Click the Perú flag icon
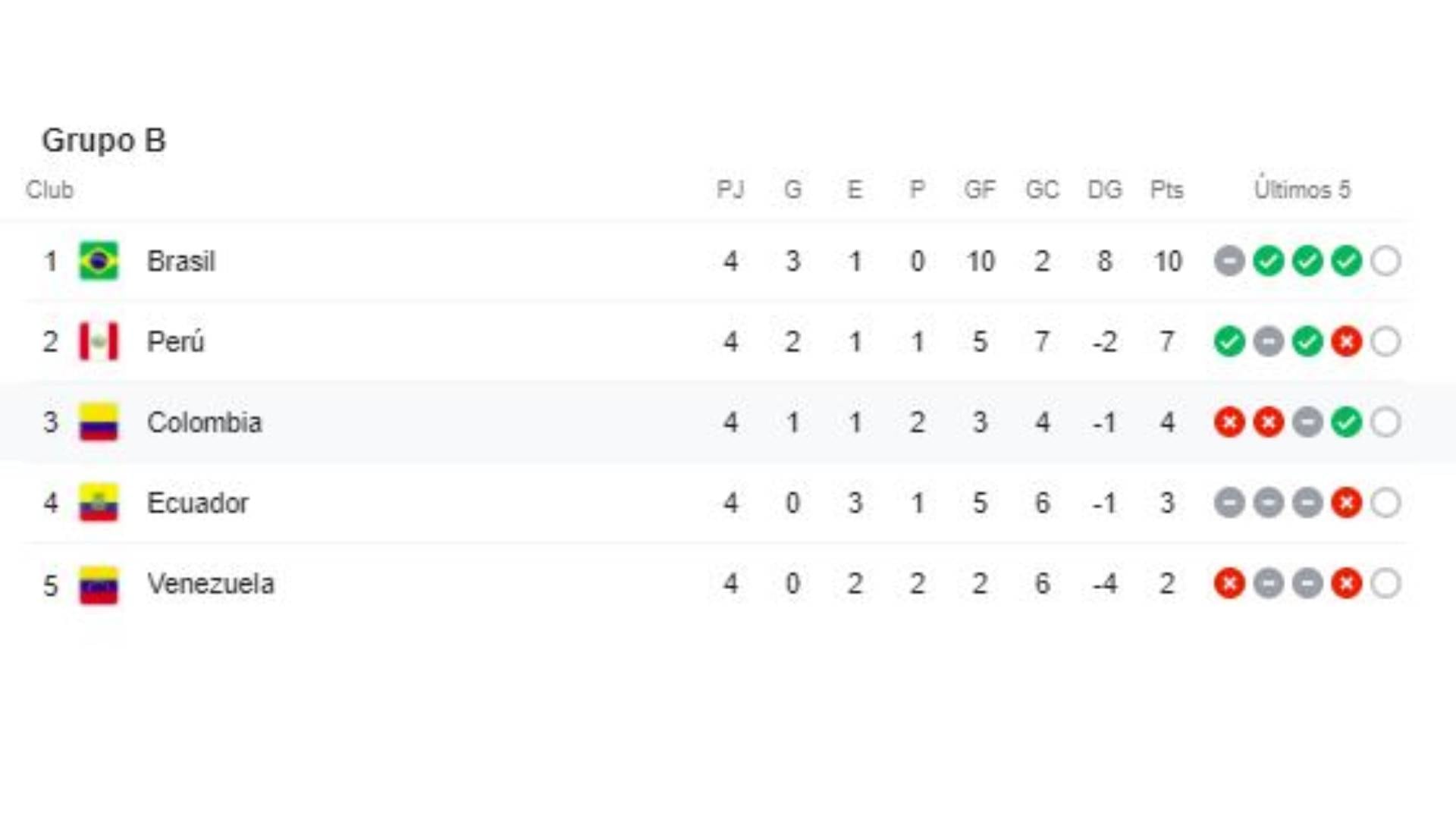The height and width of the screenshot is (819, 1456). click(100, 341)
